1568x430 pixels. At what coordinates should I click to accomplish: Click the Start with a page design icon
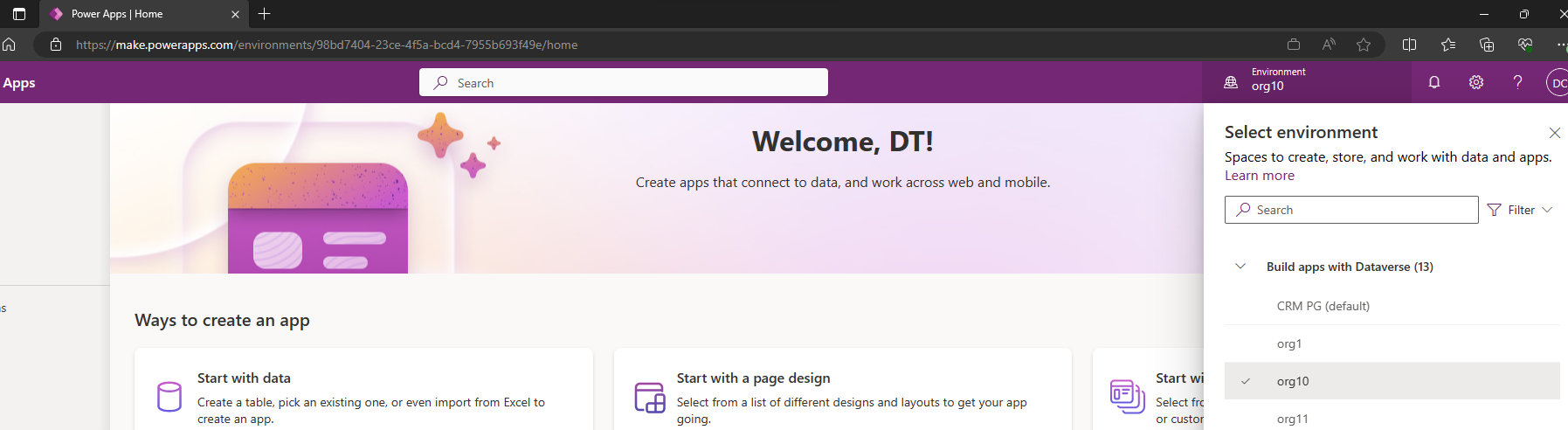(x=650, y=398)
